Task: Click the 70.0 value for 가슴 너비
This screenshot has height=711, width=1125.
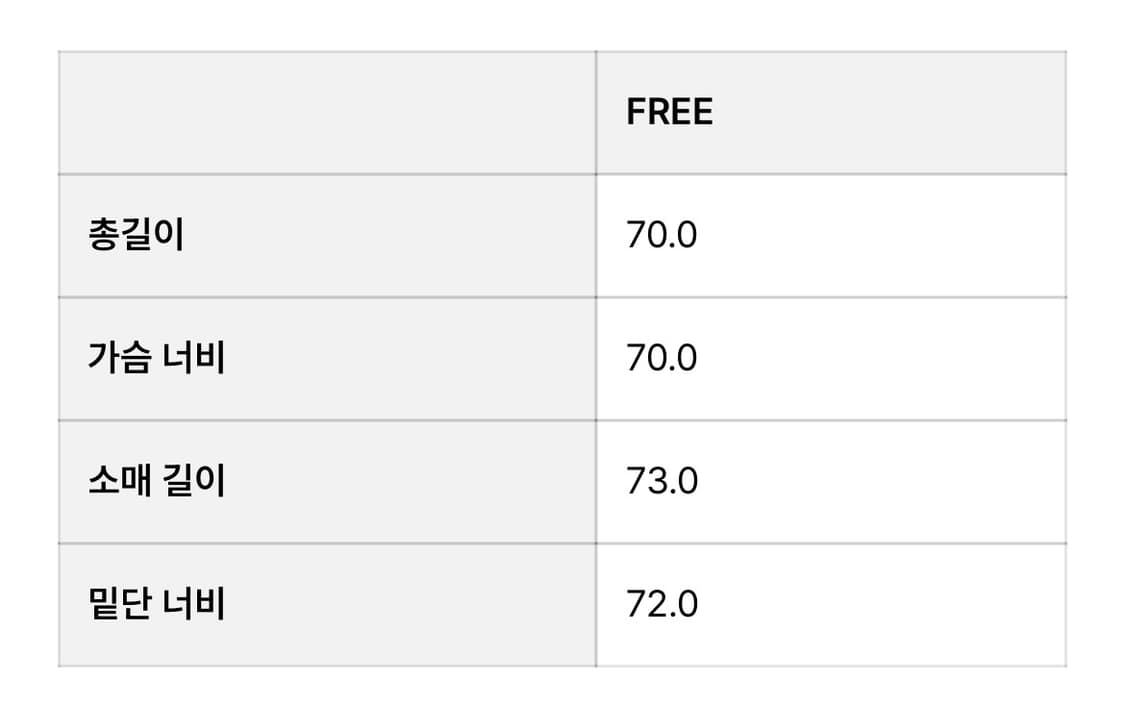Action: pyautogui.click(x=661, y=358)
